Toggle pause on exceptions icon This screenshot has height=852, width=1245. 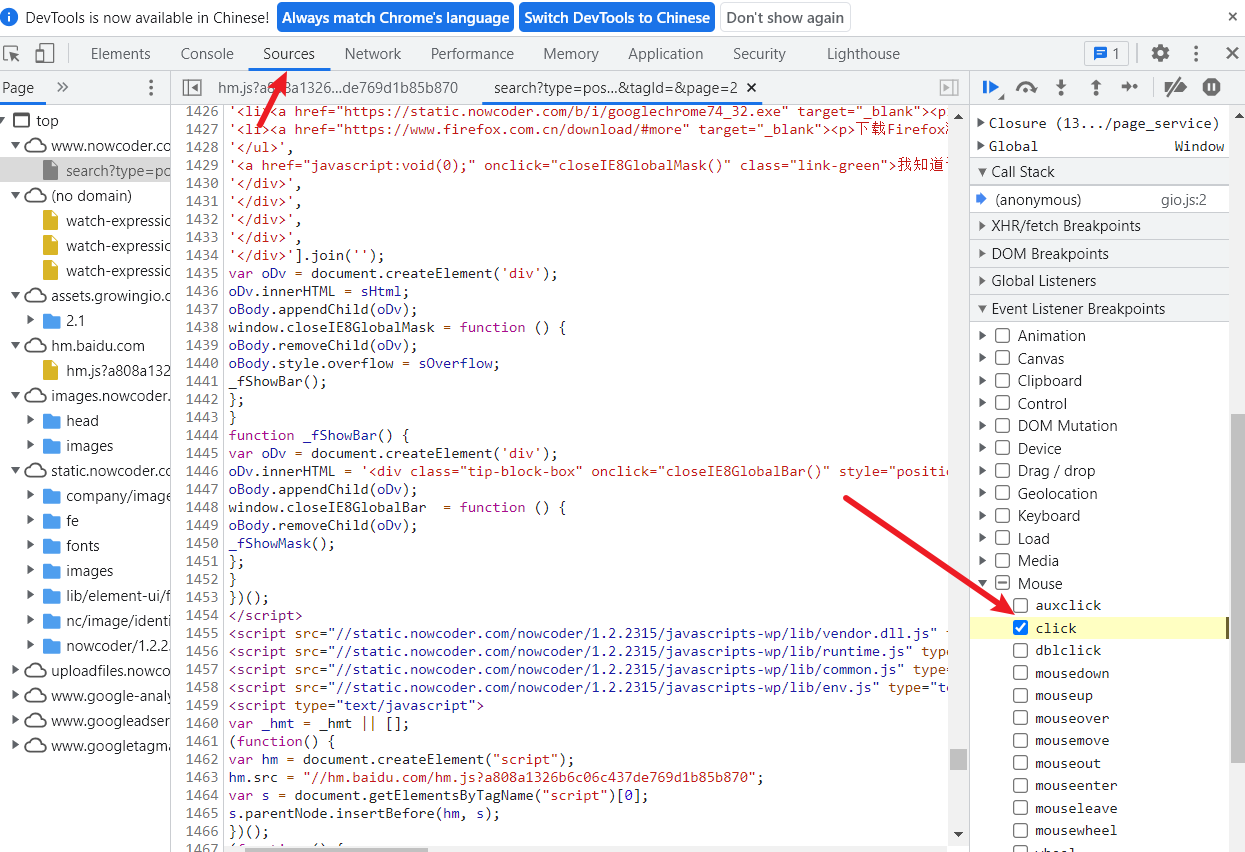tap(1211, 88)
